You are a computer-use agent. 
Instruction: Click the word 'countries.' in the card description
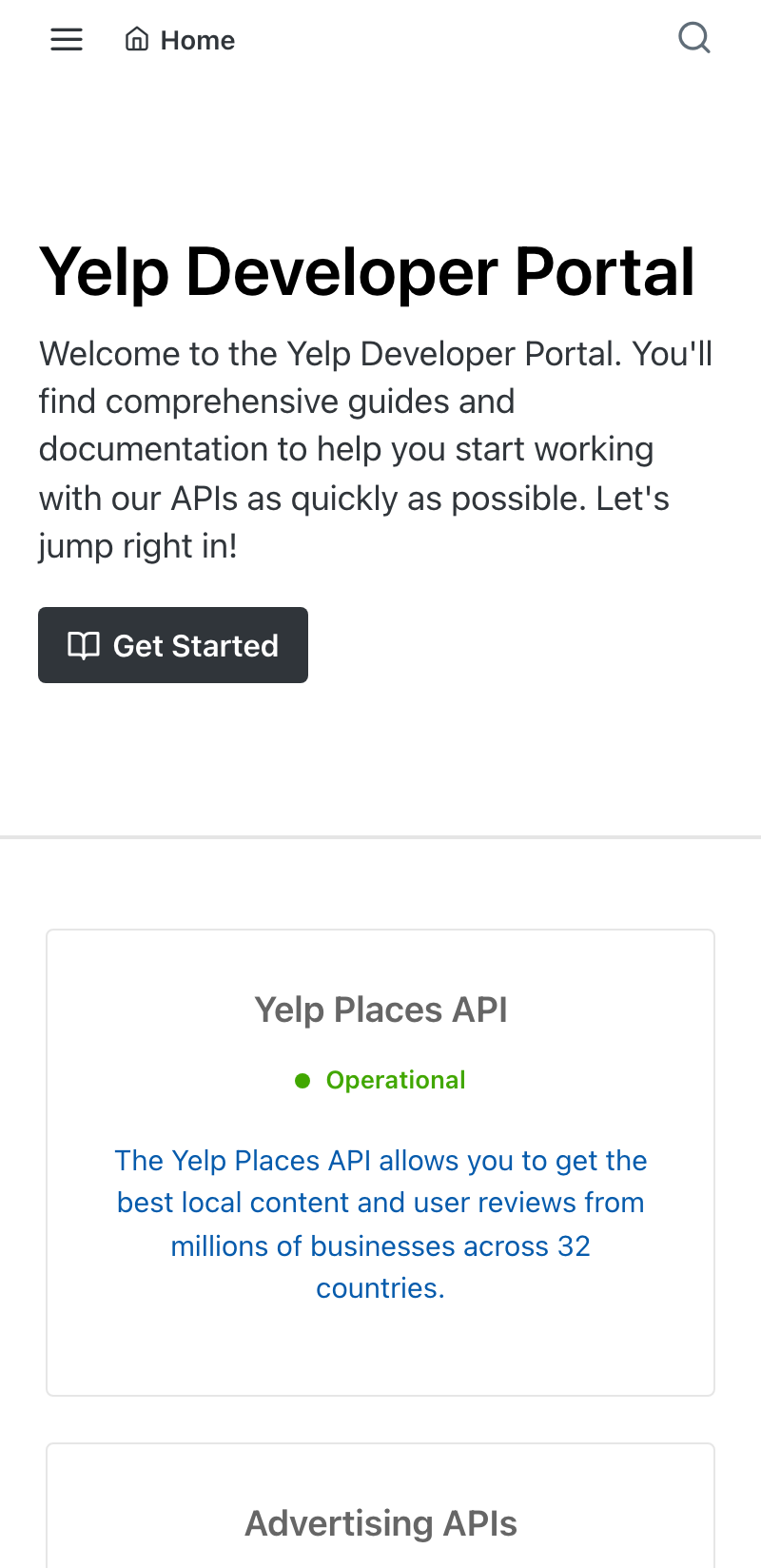pyautogui.click(x=380, y=1288)
